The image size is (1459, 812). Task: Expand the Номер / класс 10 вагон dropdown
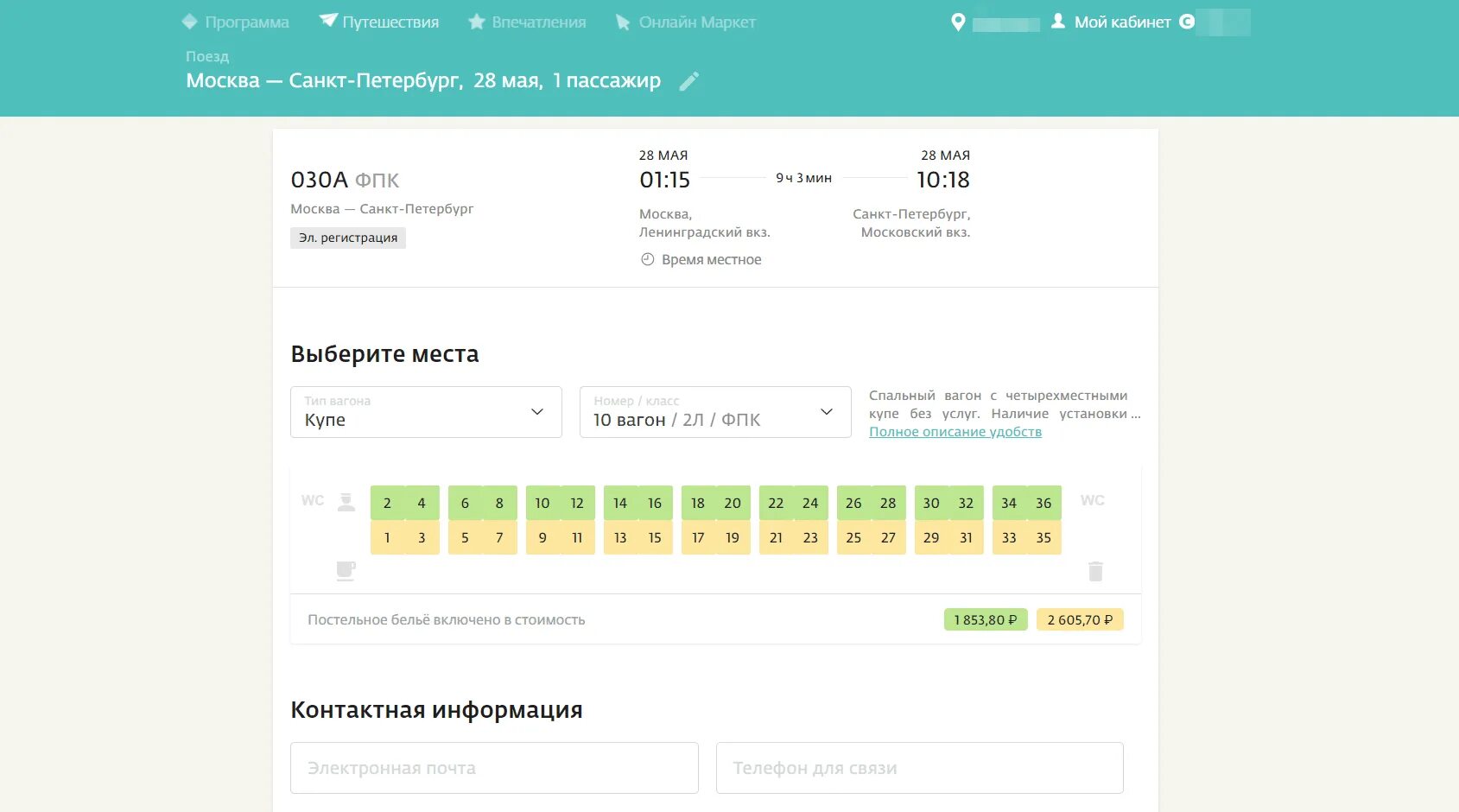[715, 412]
